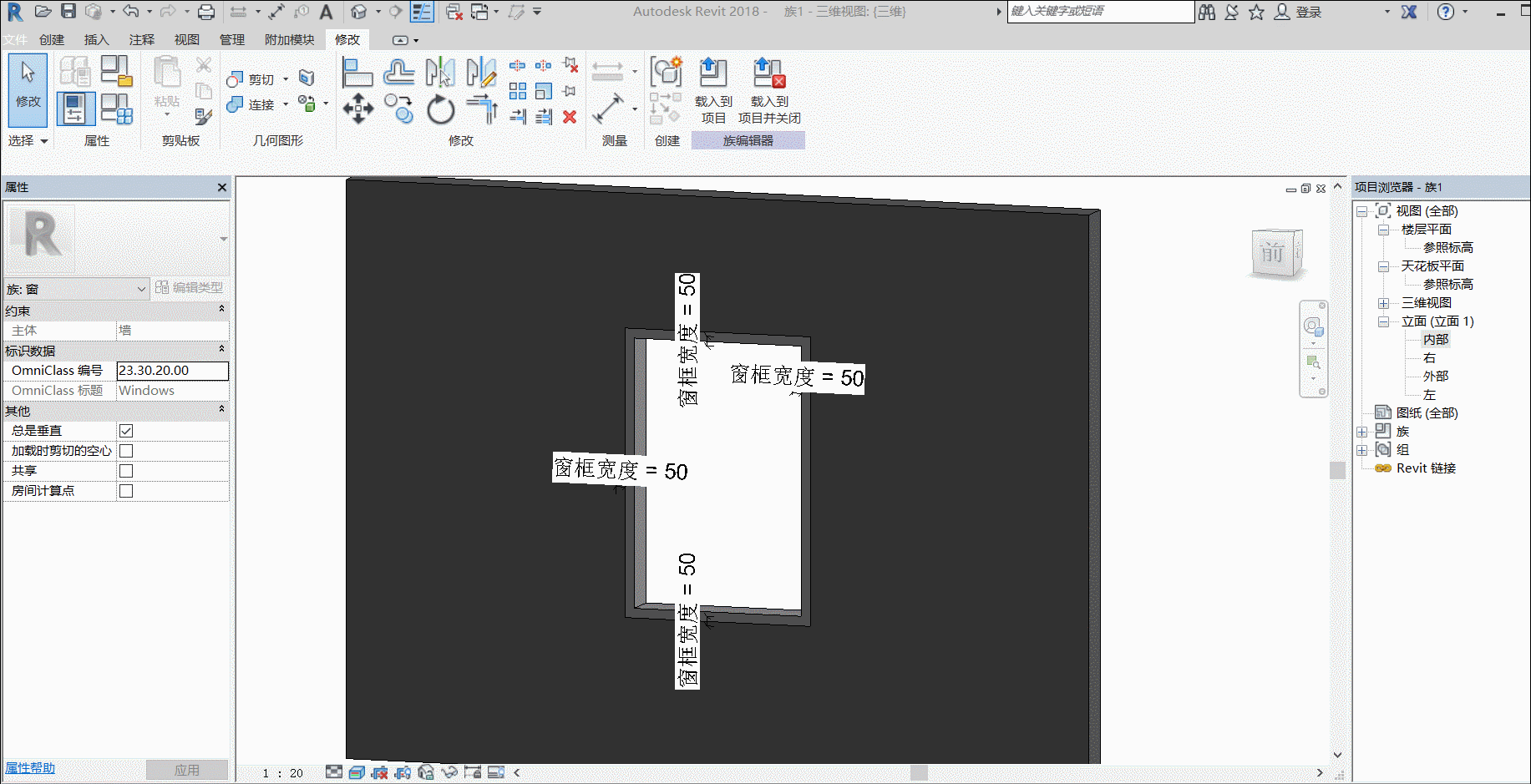Select the 内部 elevation view
Image resolution: width=1531 pixels, height=784 pixels.
click(1436, 340)
